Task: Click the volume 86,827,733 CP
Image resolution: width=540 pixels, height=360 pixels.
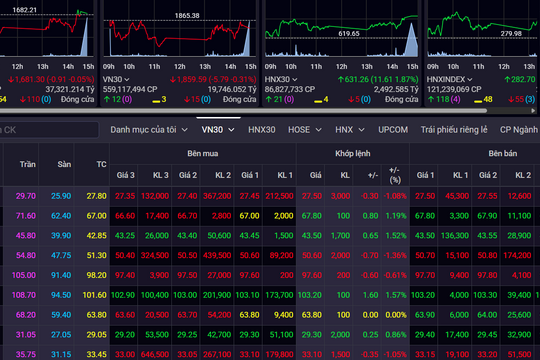Action: 290,90
